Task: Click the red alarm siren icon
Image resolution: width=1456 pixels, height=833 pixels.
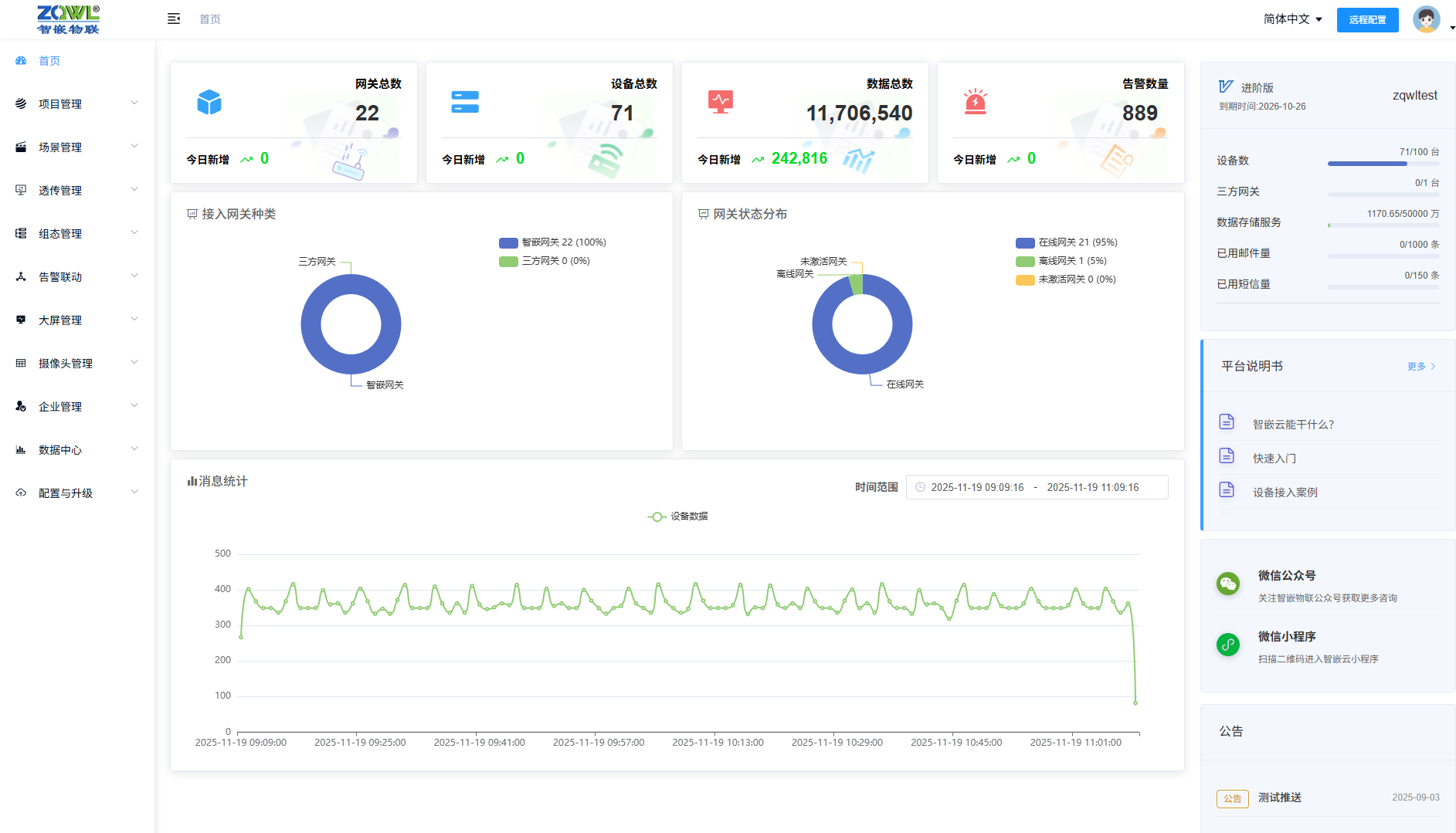Action: pos(976,102)
